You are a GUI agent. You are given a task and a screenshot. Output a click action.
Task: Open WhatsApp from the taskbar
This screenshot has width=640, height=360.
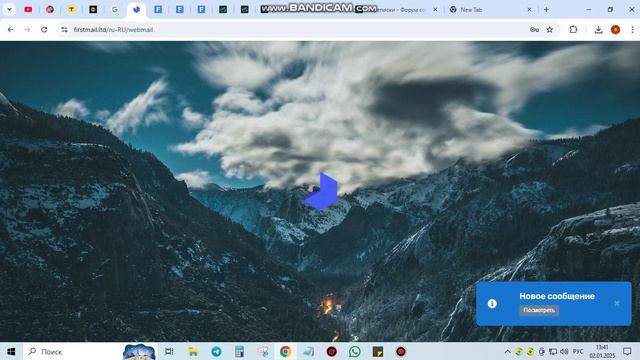point(355,351)
